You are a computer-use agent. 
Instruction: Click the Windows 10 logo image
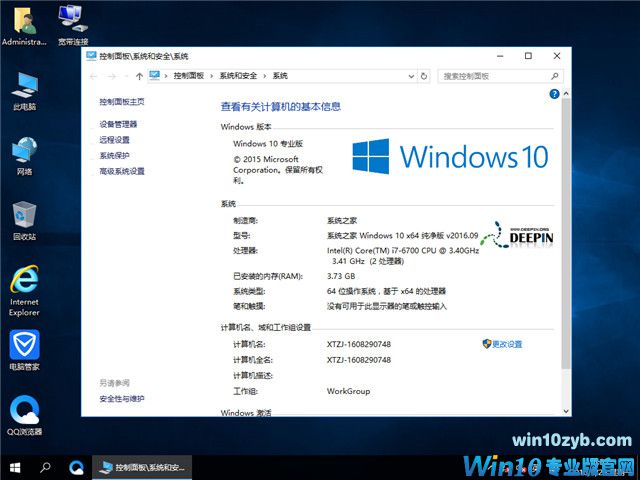coord(450,156)
